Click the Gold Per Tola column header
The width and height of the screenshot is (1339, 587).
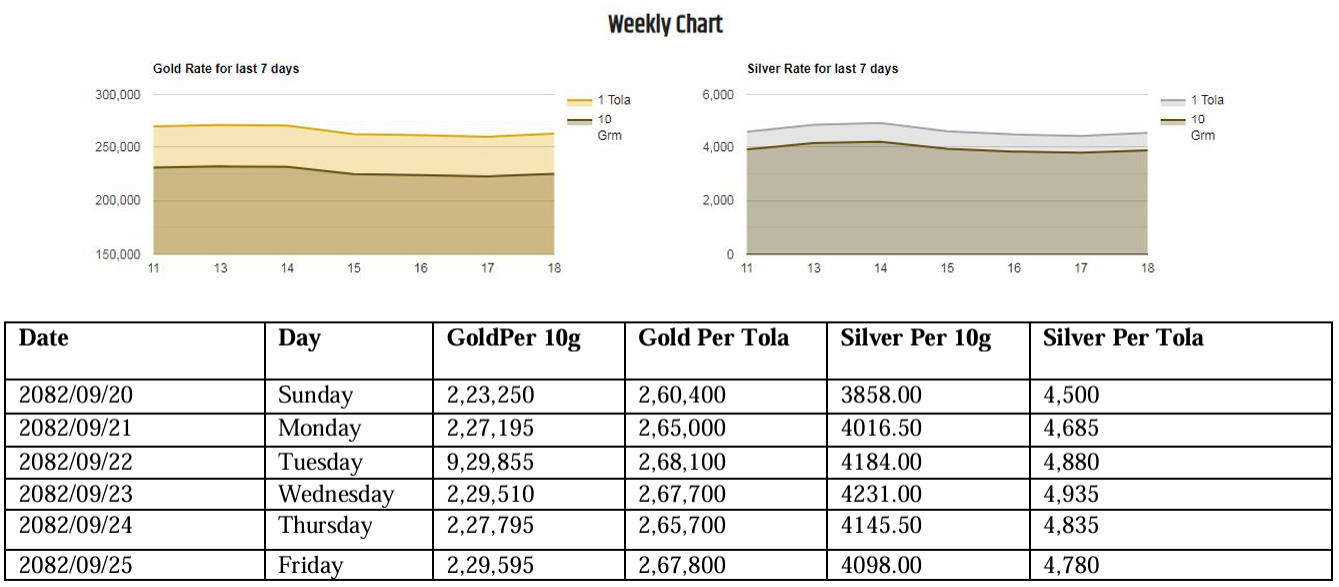pos(713,338)
